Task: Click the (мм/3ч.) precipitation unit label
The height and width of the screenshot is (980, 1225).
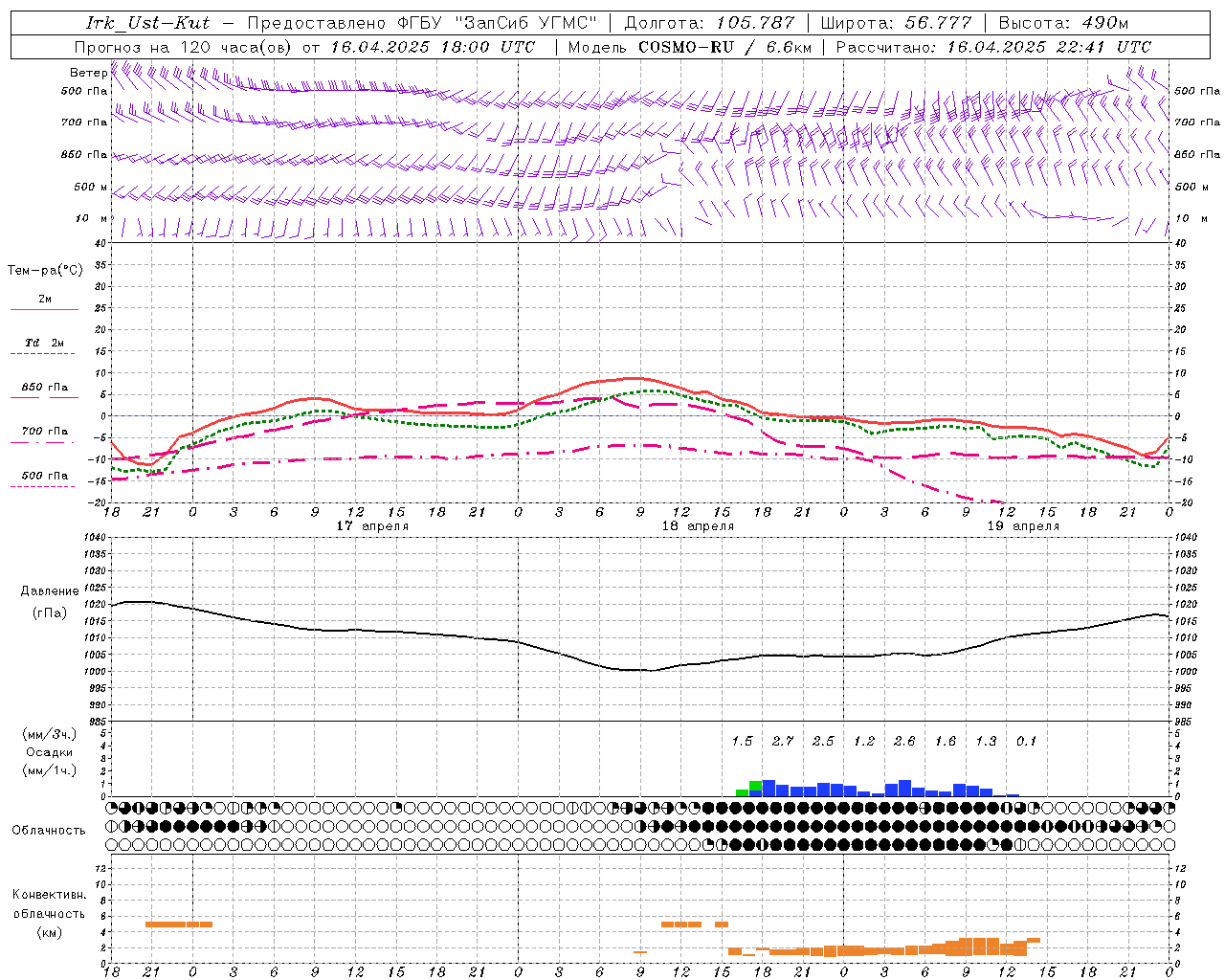Action: pos(50,734)
